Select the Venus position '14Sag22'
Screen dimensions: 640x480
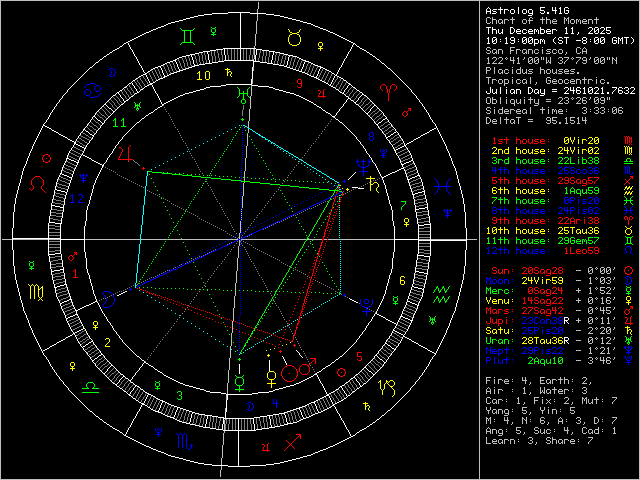coord(542,301)
